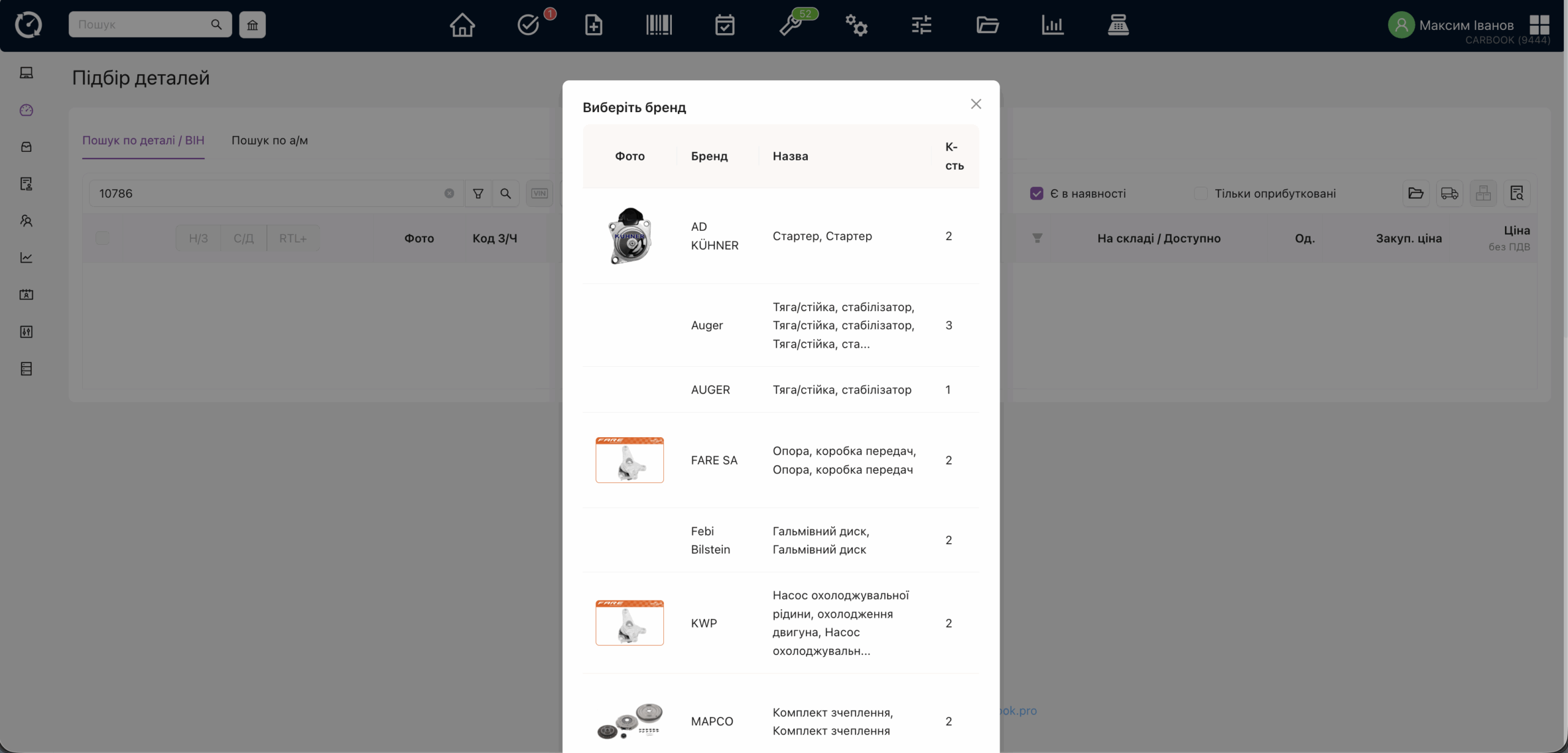Screen dimensions: 1568x753
Task: Click the cash register icon
Action: 1118,25
